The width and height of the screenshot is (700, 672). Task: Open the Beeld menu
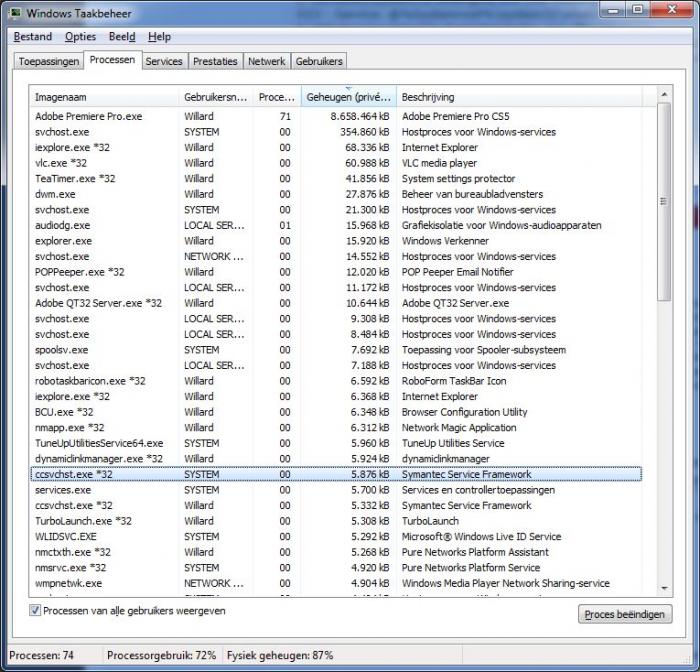[x=122, y=37]
